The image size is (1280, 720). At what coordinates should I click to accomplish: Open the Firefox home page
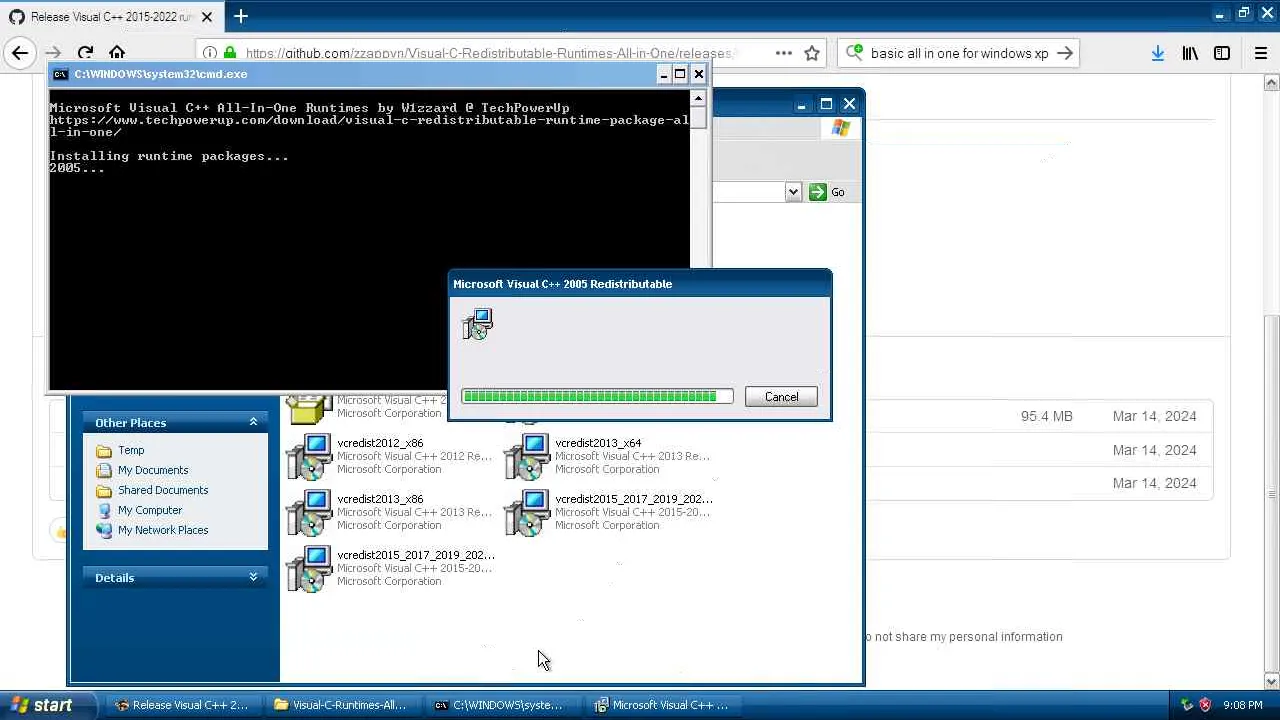[117, 53]
